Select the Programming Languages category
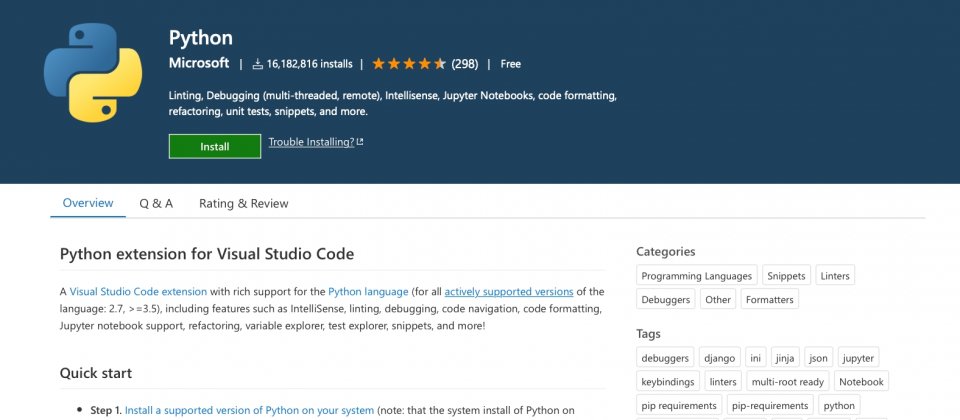The width and height of the screenshot is (960, 420). click(697, 276)
